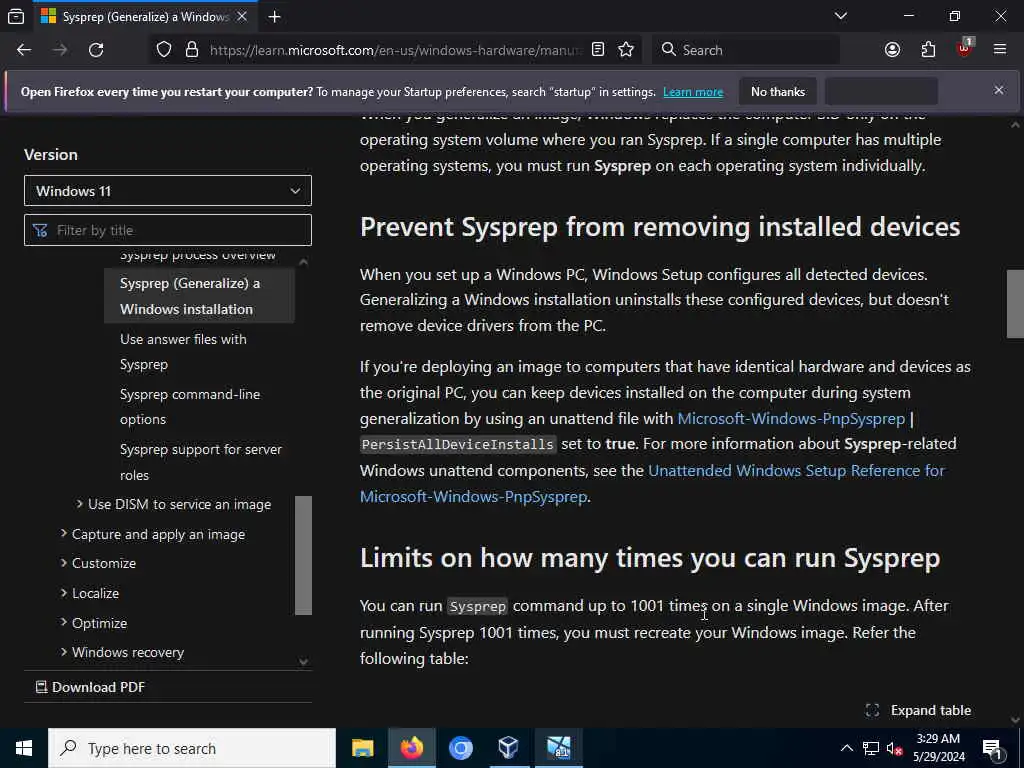Select the Sysprep (Generalize) a Windows tab
Screen dimensions: 1024x768
pos(143,16)
